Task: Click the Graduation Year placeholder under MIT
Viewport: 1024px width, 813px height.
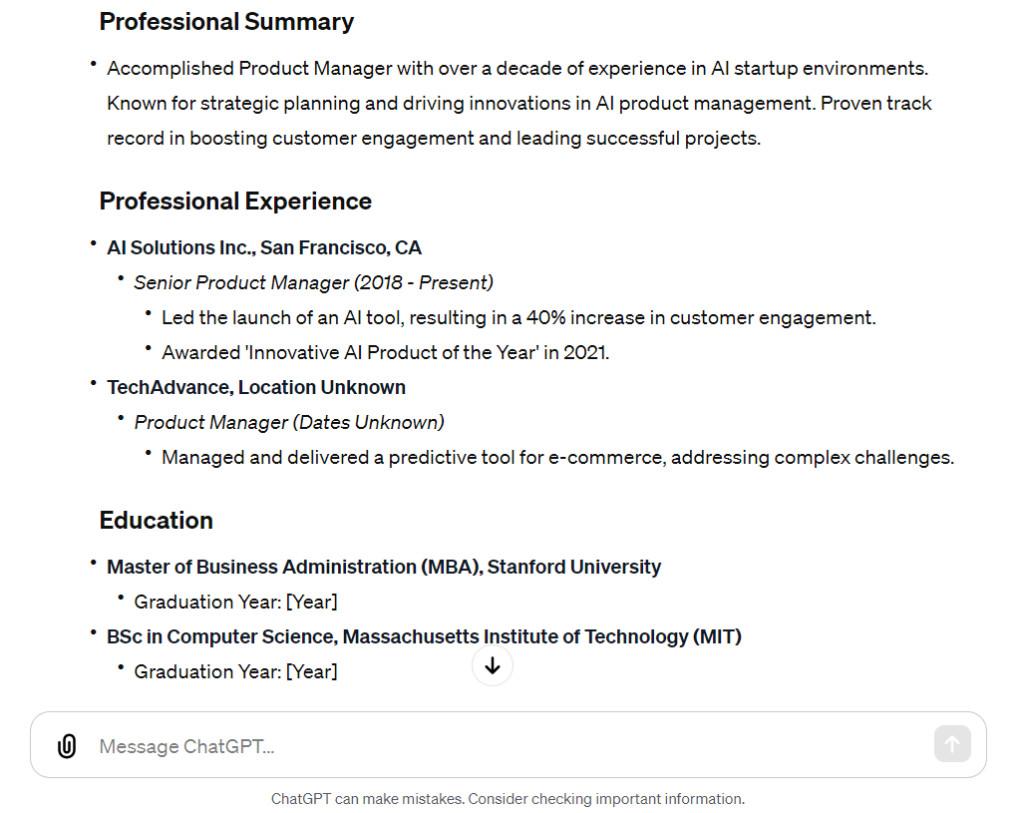Action: (x=236, y=672)
